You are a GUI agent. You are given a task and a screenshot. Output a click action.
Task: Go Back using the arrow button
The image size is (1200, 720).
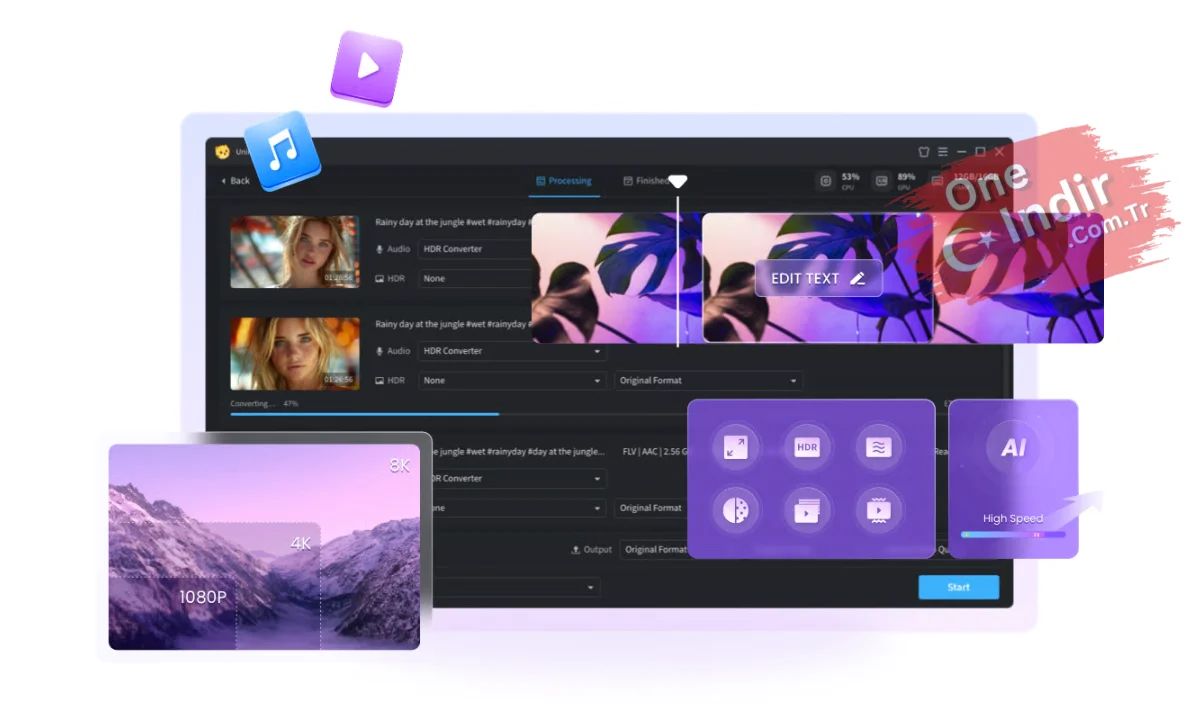click(235, 181)
